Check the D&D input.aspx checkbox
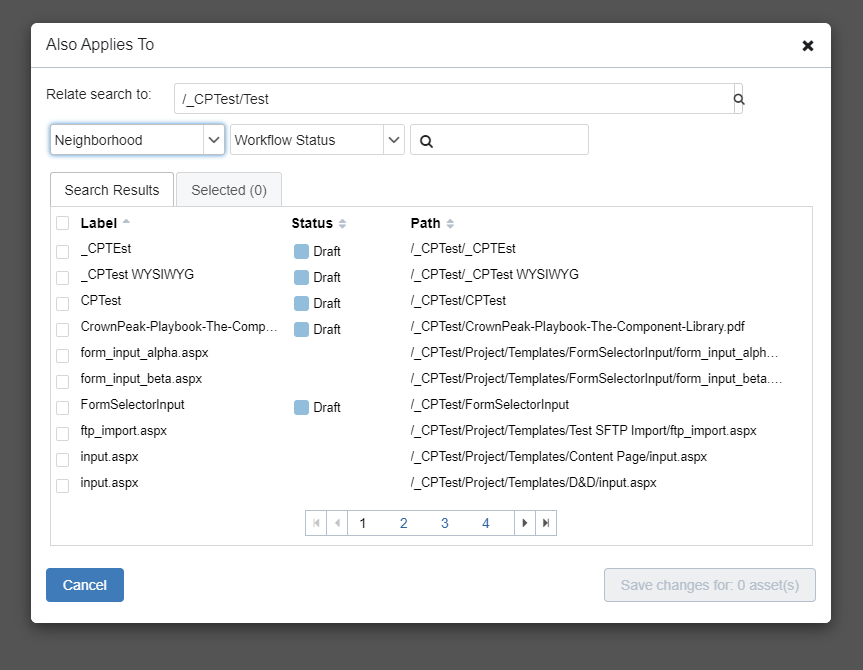This screenshot has width=863, height=670. (63, 486)
